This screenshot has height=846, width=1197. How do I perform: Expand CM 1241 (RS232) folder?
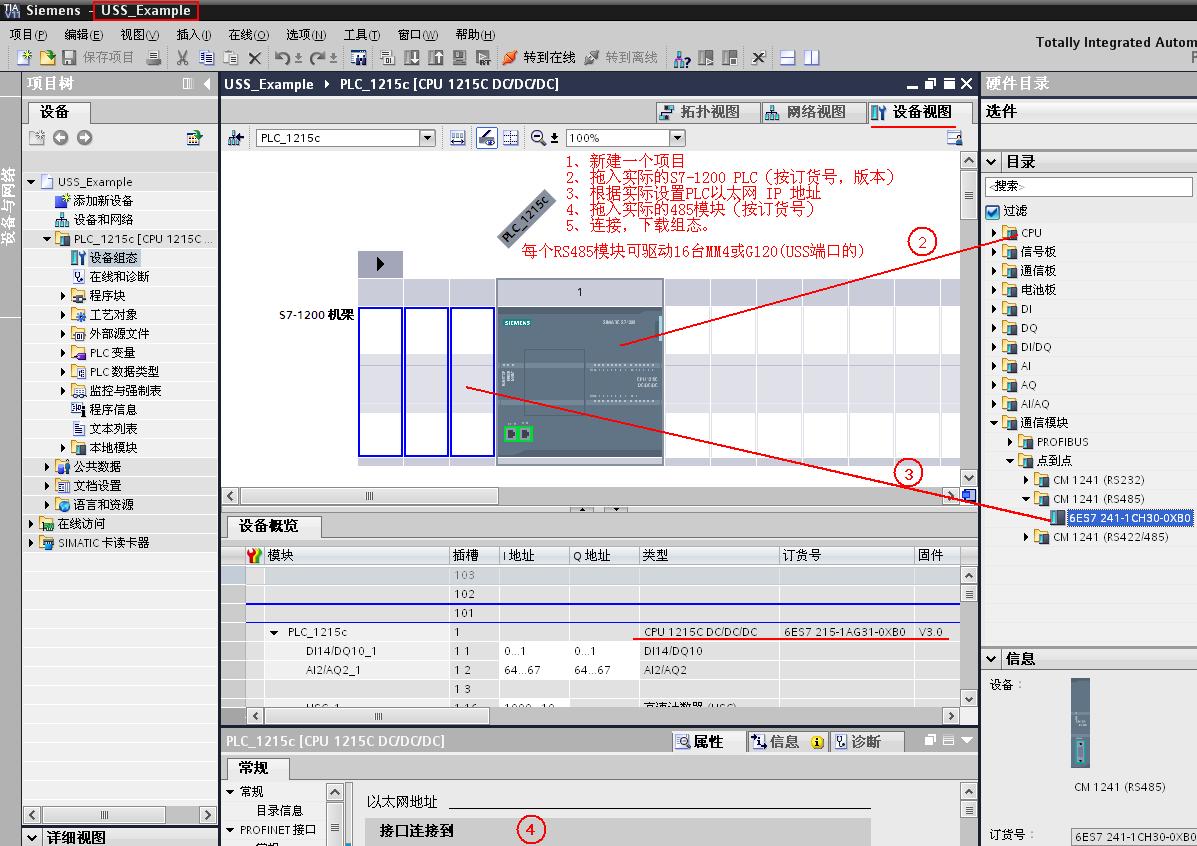pos(1026,480)
